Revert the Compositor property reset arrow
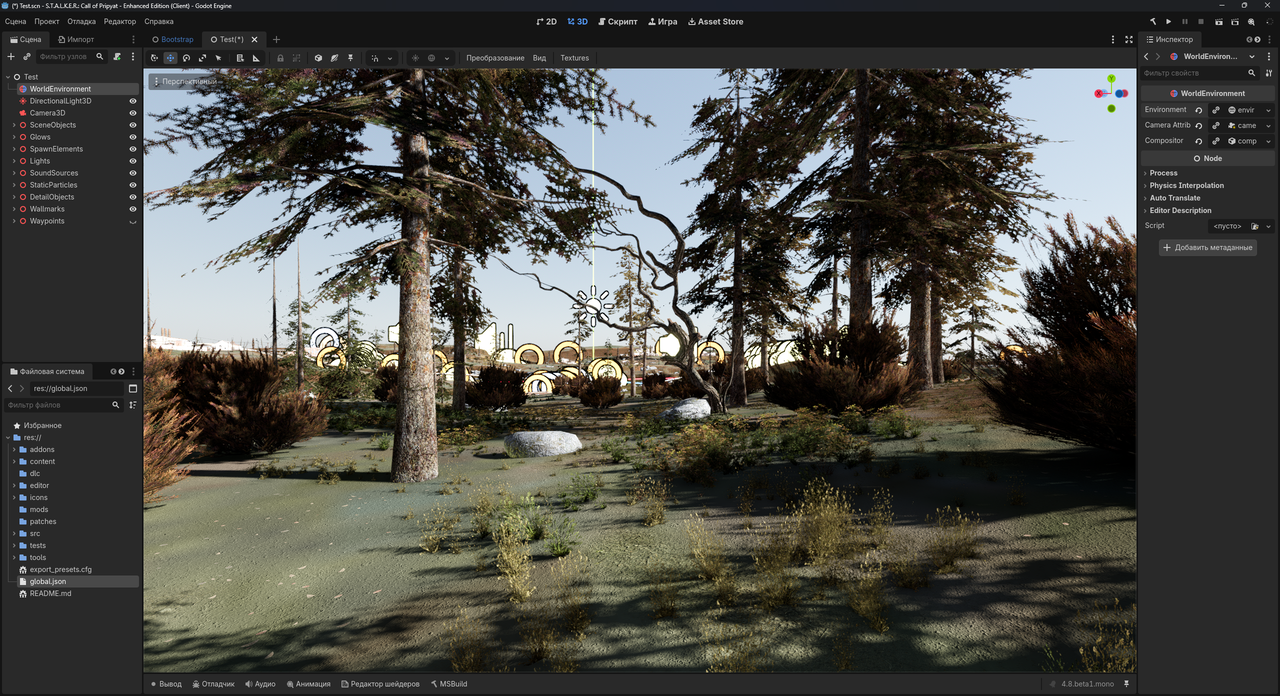Screen dimensions: 1280x696 coord(1199,141)
